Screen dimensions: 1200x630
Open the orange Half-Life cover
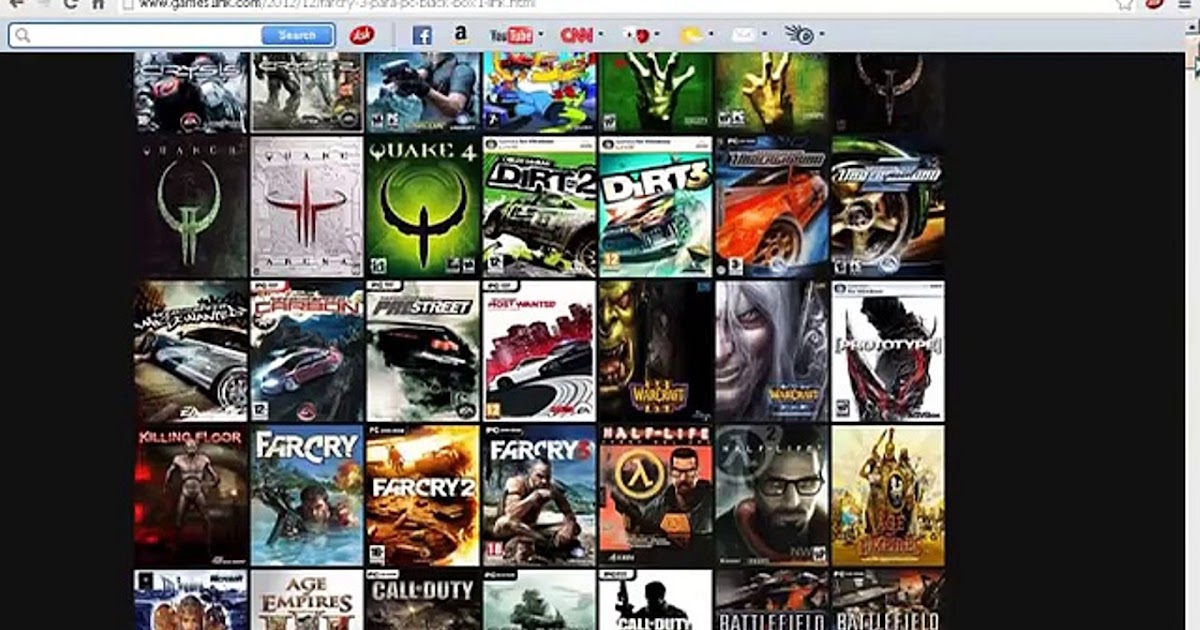click(656, 496)
